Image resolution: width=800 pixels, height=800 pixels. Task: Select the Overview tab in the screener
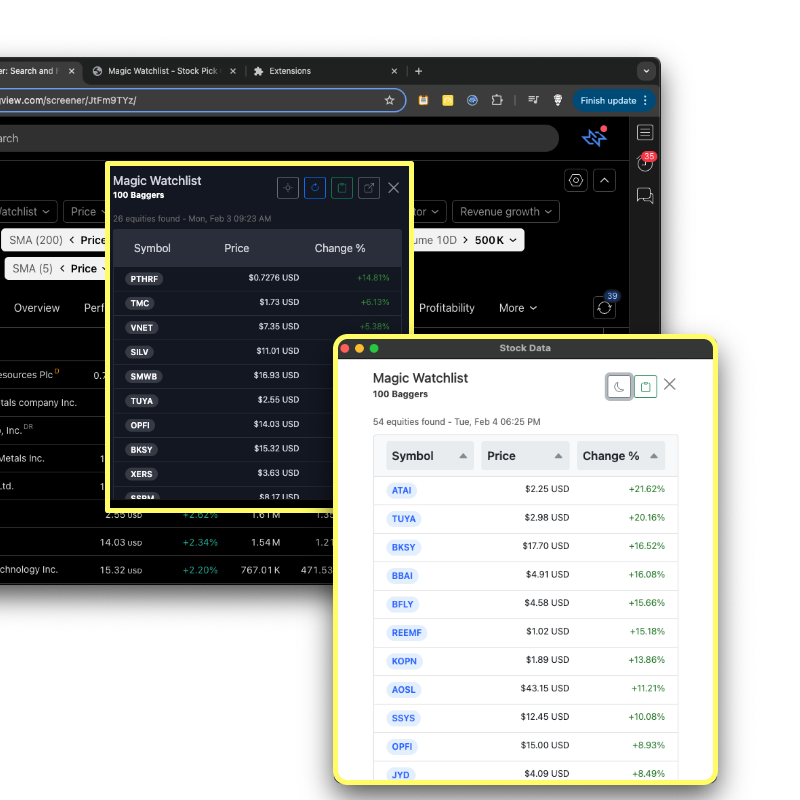point(37,308)
